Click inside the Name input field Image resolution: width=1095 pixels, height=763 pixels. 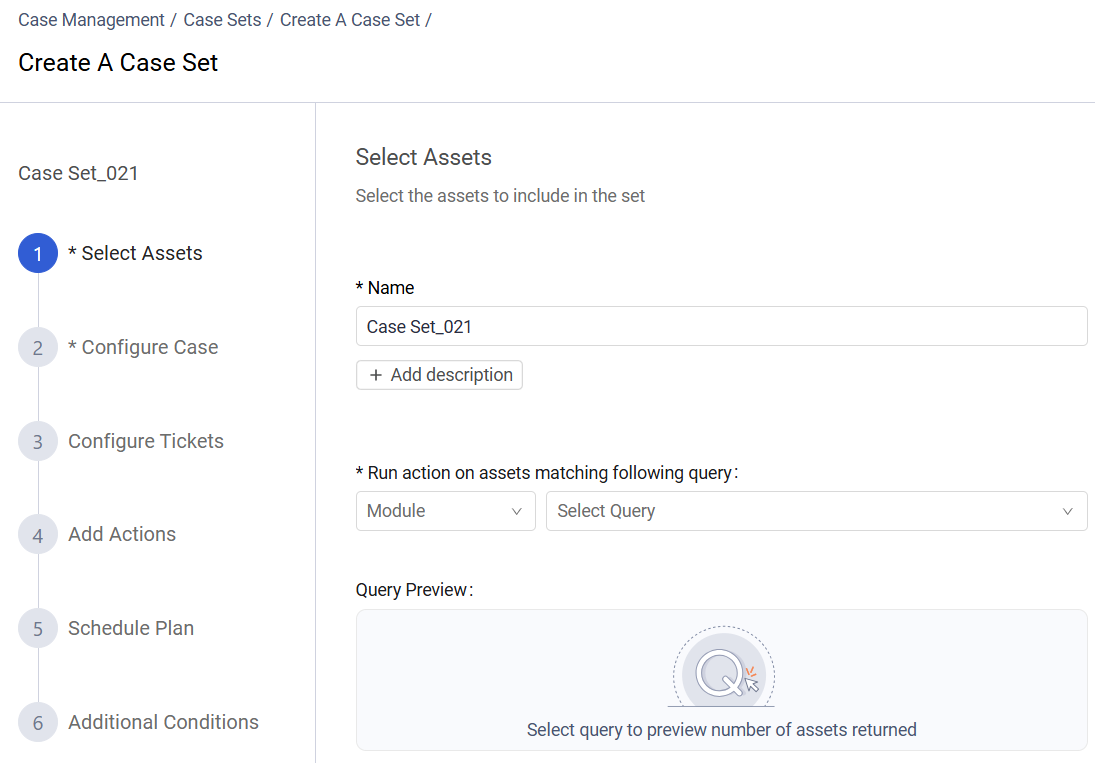coord(722,326)
